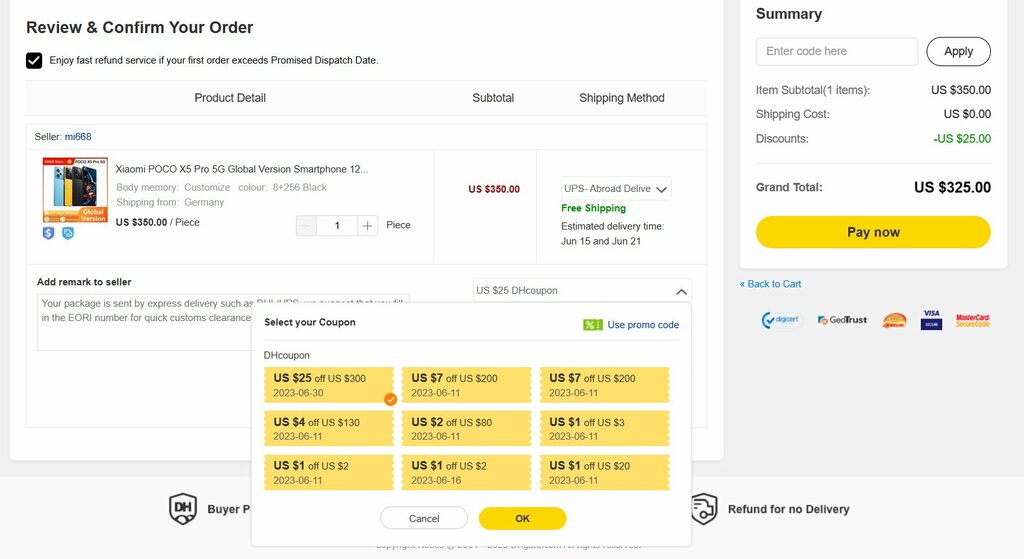This screenshot has height=559, width=1024.
Task: Click the MasterCard SecureCode badge
Action: point(973,320)
